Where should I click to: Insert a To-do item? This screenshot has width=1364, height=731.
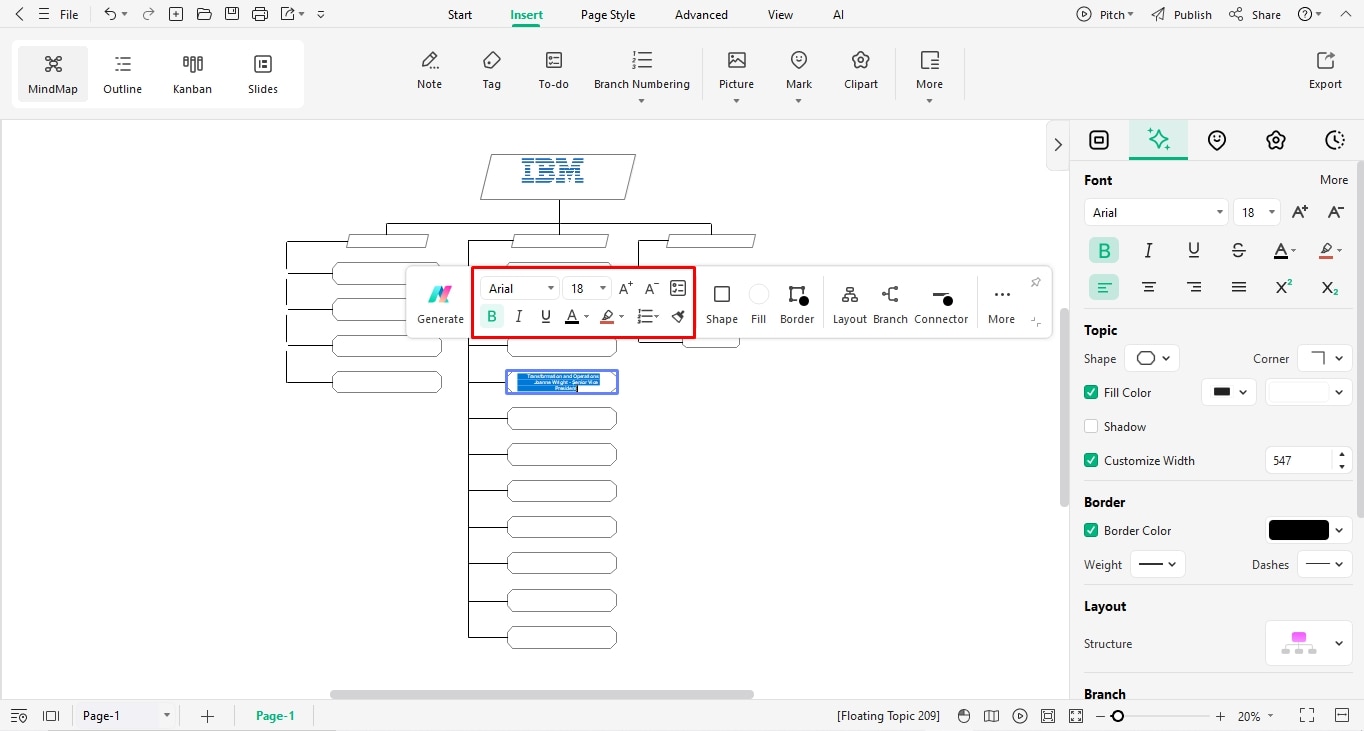(554, 71)
